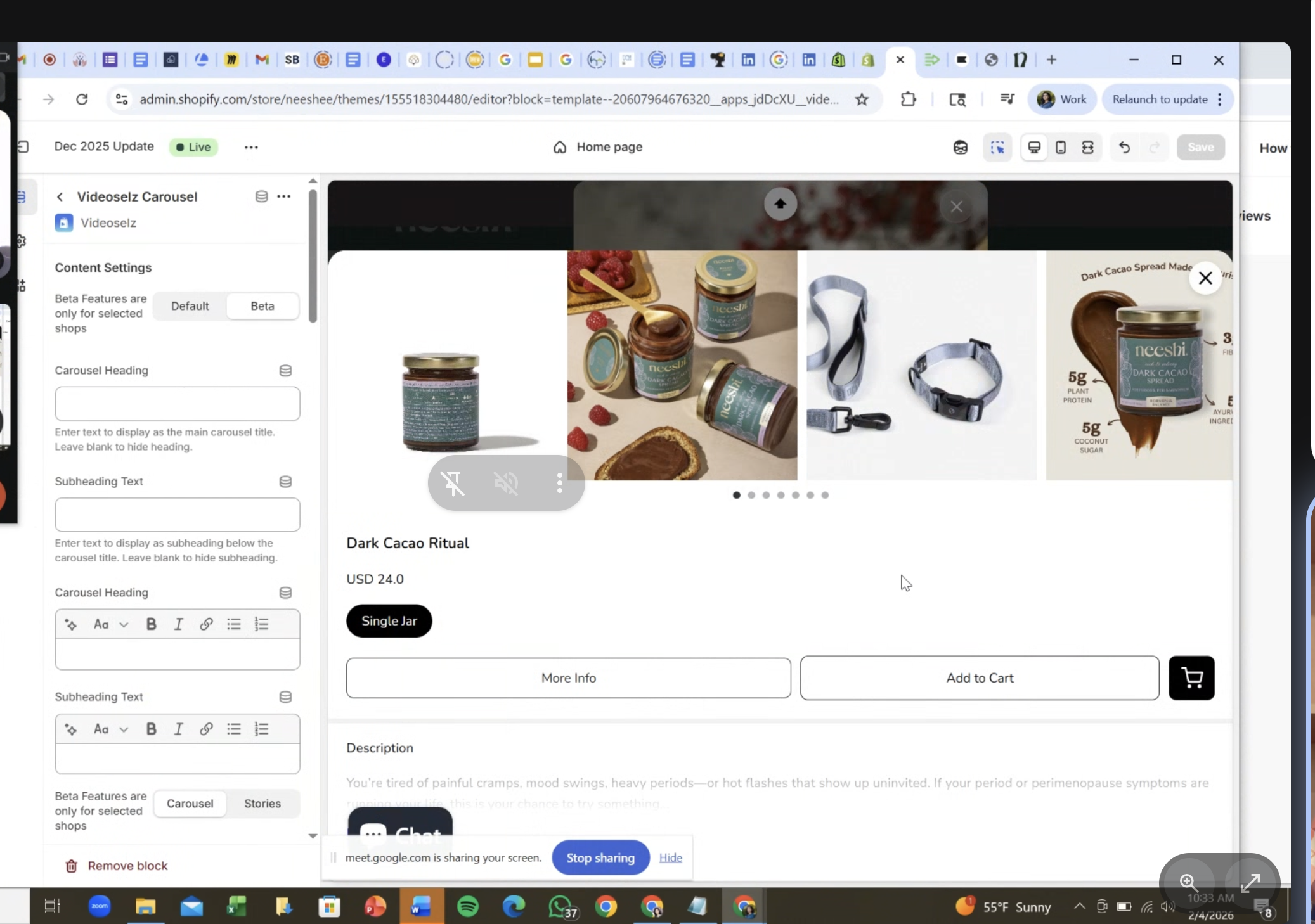This screenshot has height=924, width=1315.
Task: Insert link in Subheading Text editor
Action: [206, 729]
